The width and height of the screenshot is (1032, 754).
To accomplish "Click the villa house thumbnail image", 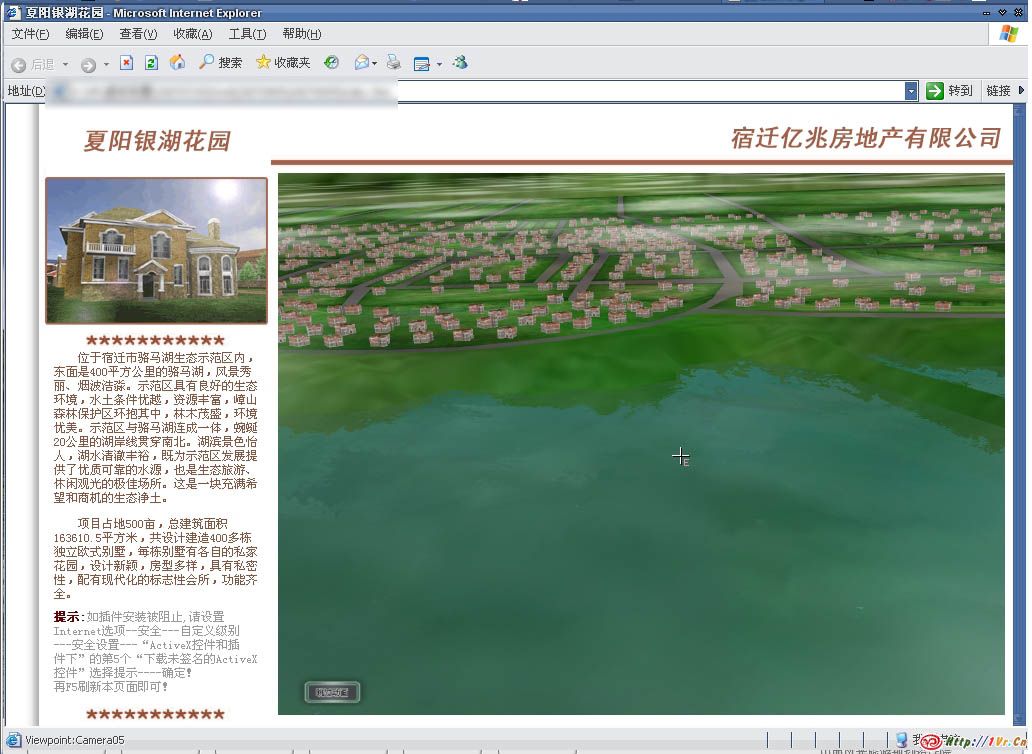I will point(156,250).
